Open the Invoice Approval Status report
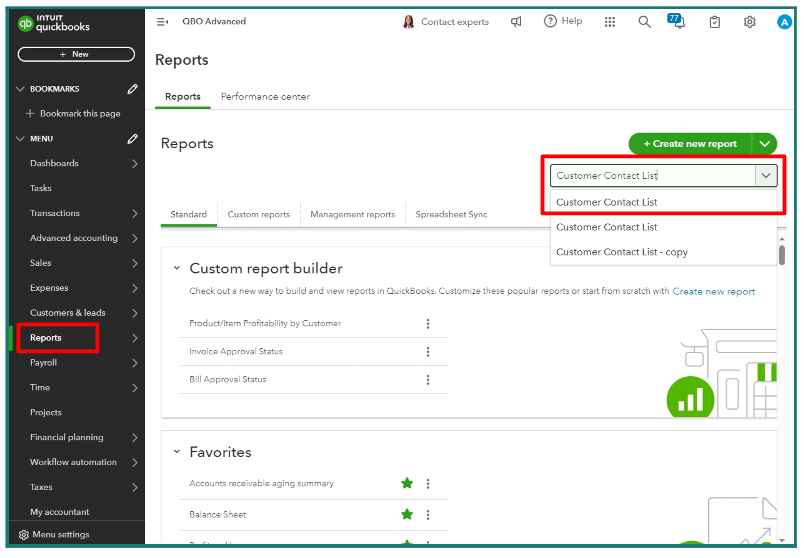Screen dimensions: 804x558 click(236, 351)
